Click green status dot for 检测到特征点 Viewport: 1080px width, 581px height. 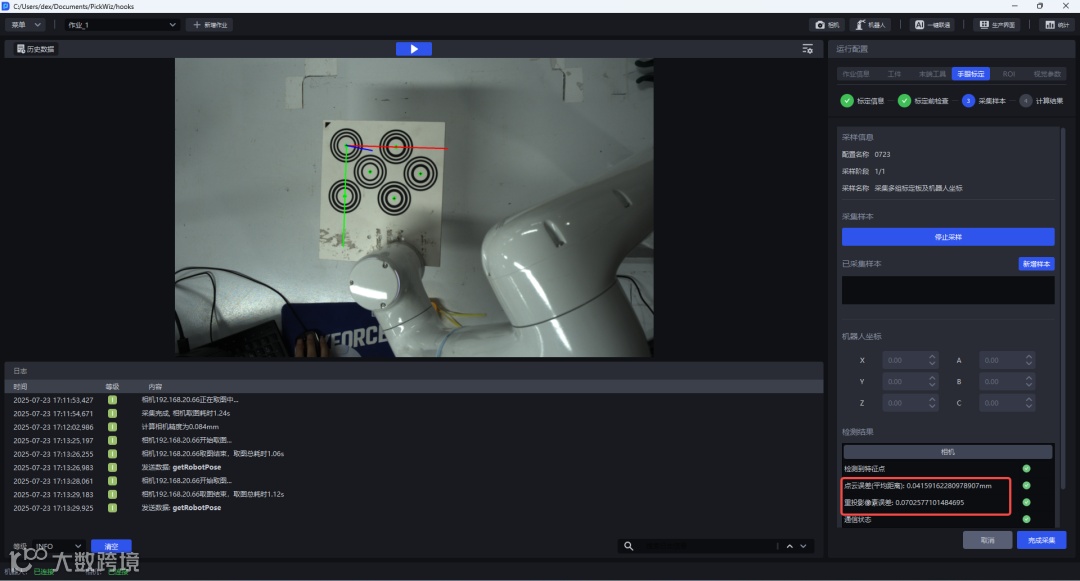coord(1026,468)
